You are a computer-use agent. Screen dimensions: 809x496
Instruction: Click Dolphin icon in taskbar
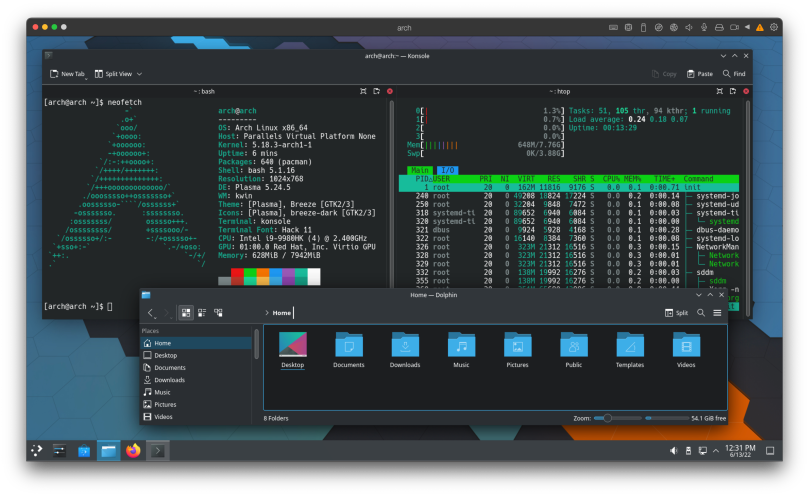(108, 451)
